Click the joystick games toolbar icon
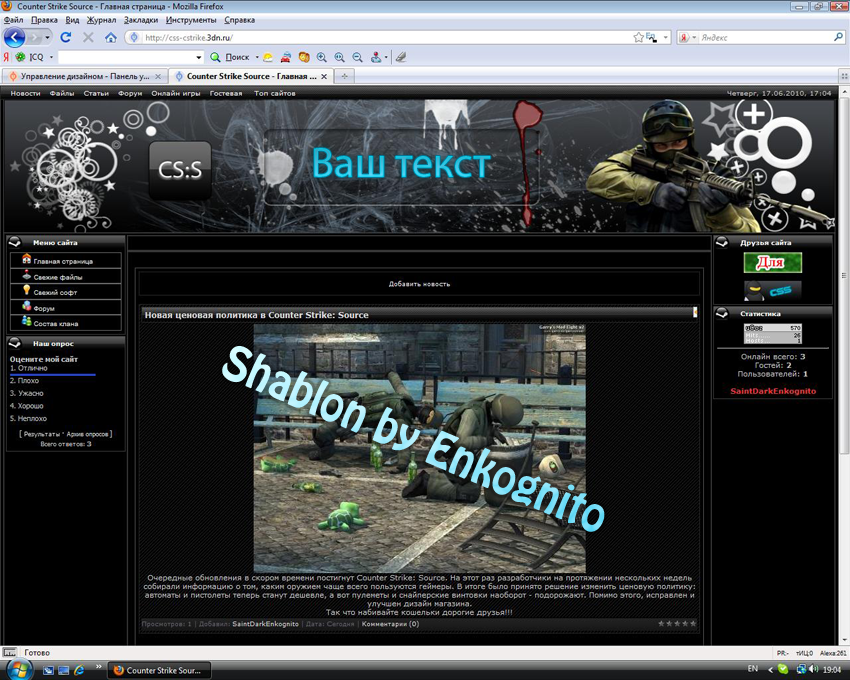Image resolution: width=850 pixels, height=680 pixels. [376, 57]
